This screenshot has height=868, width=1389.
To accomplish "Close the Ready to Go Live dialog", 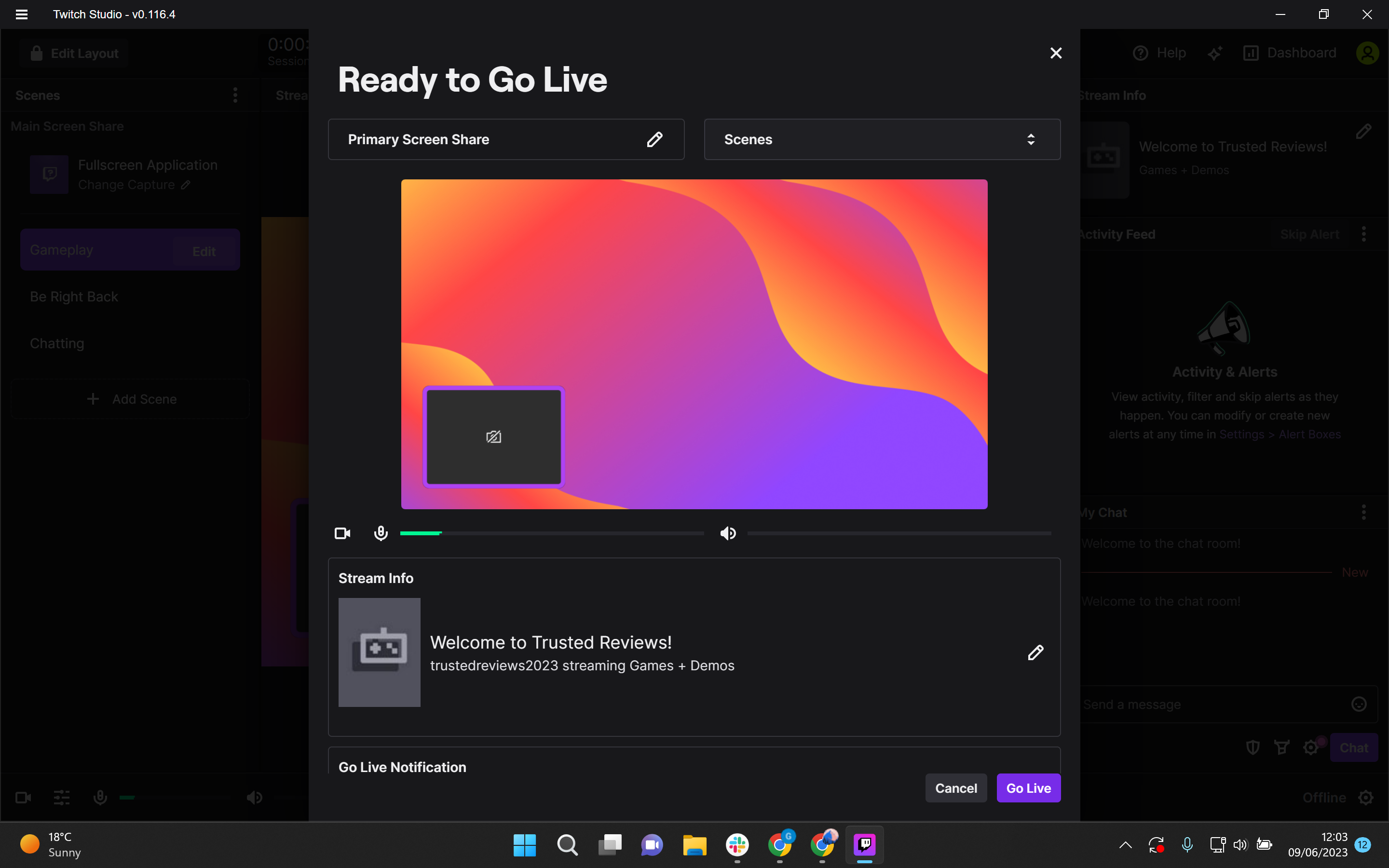I will coord(1056,53).
